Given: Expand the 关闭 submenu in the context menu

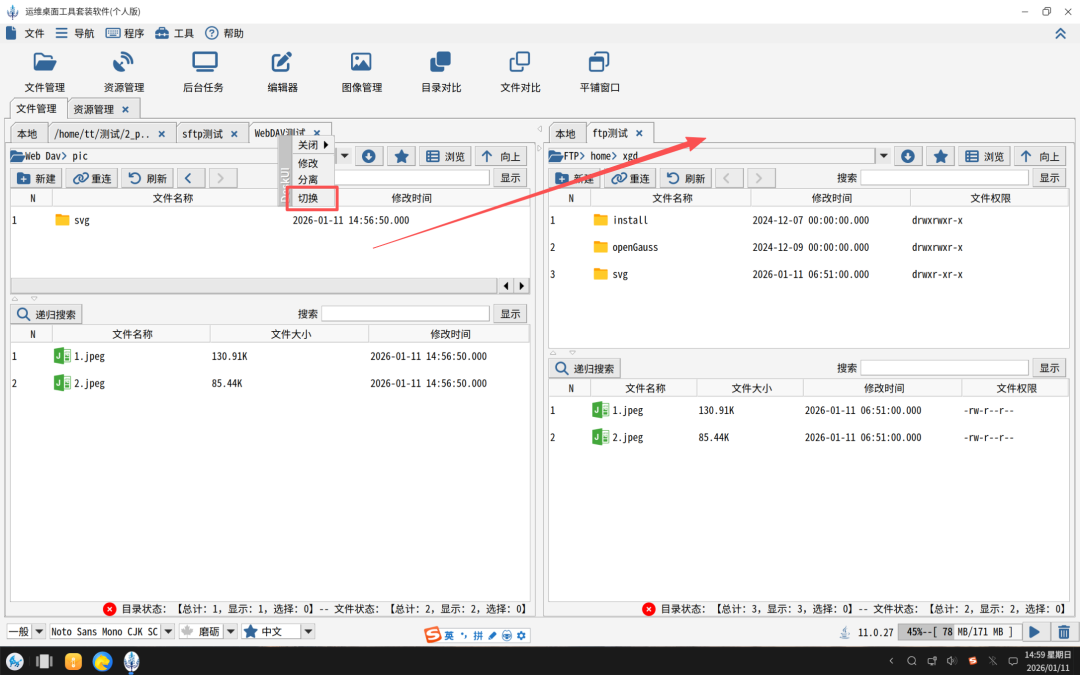Looking at the screenshot, I should tap(313, 145).
